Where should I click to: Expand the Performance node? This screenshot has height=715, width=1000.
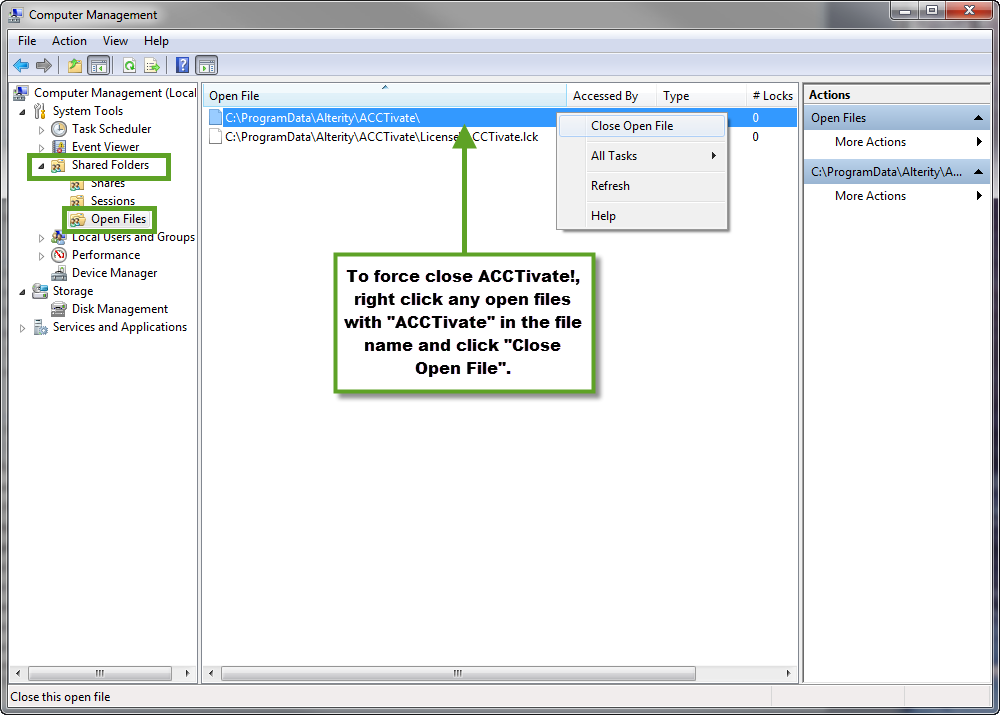click(41, 256)
